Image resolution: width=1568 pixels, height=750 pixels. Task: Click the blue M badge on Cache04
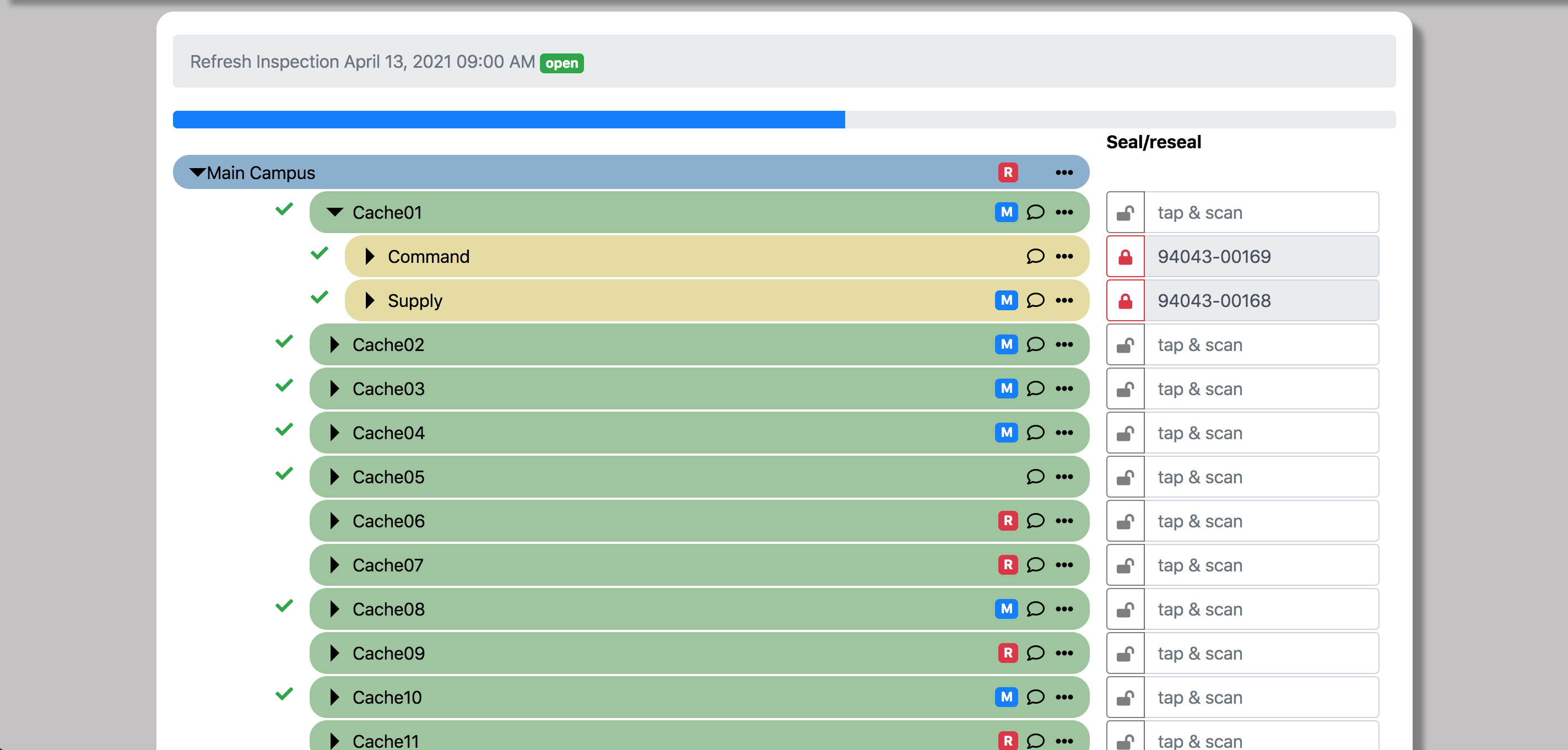pyautogui.click(x=1006, y=432)
